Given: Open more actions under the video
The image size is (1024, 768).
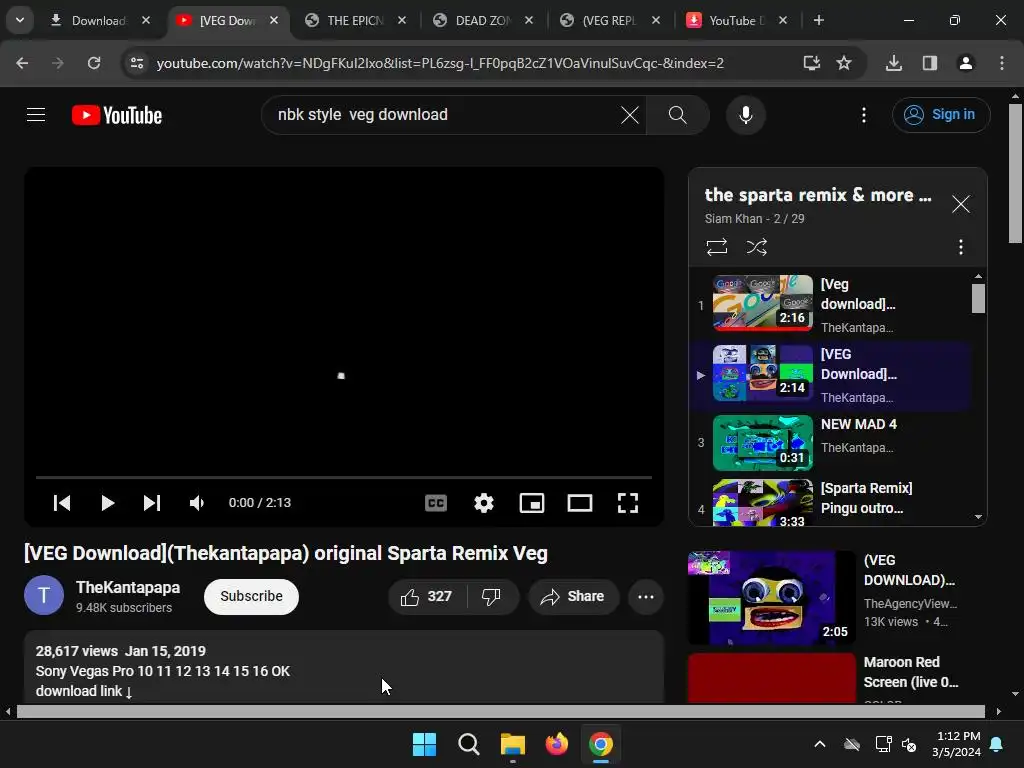Looking at the screenshot, I should pos(646,596).
